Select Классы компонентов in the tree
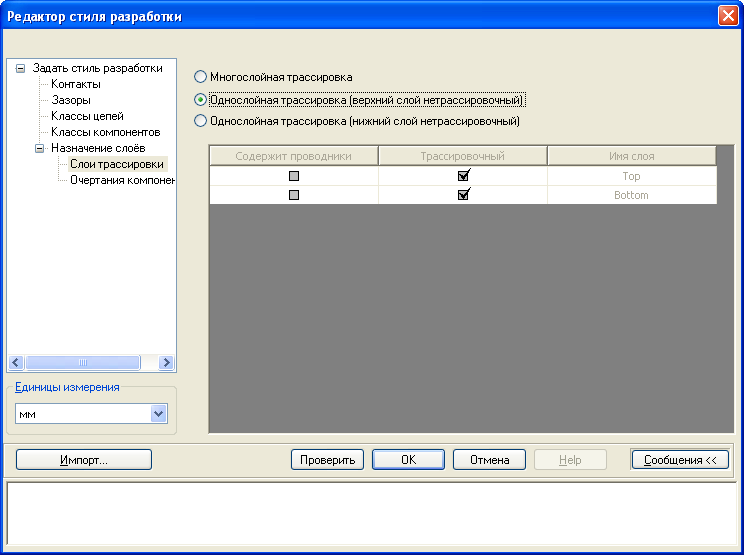Screen dimensions: 744x555 [106, 132]
